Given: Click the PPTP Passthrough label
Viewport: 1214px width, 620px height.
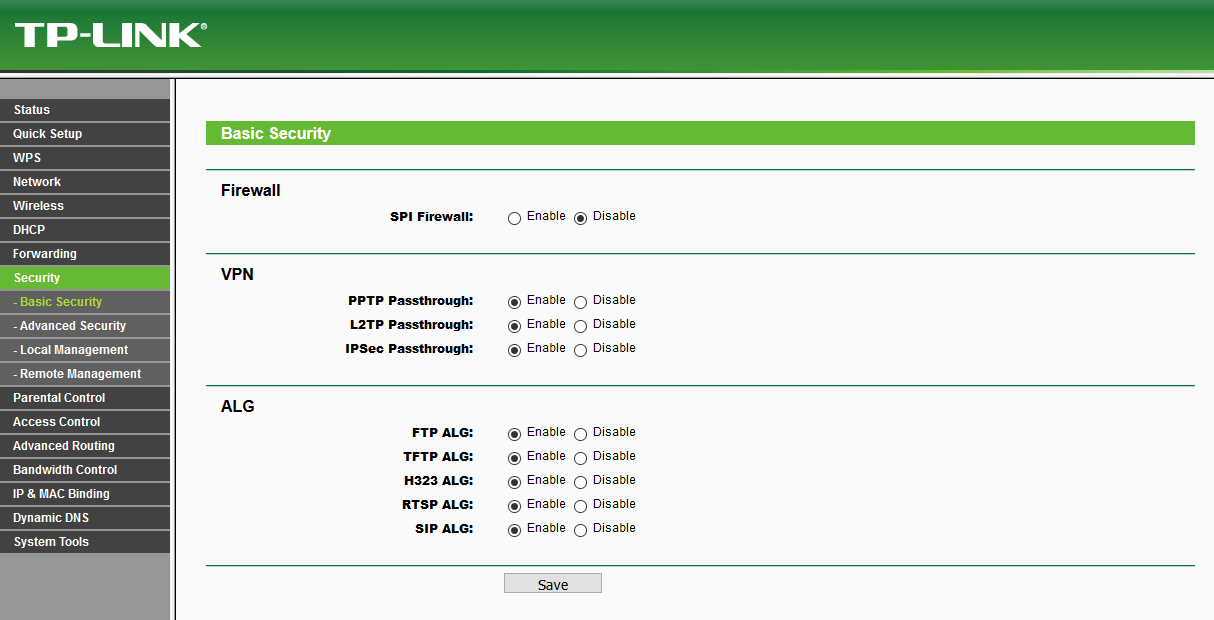Looking at the screenshot, I should click(x=410, y=300).
